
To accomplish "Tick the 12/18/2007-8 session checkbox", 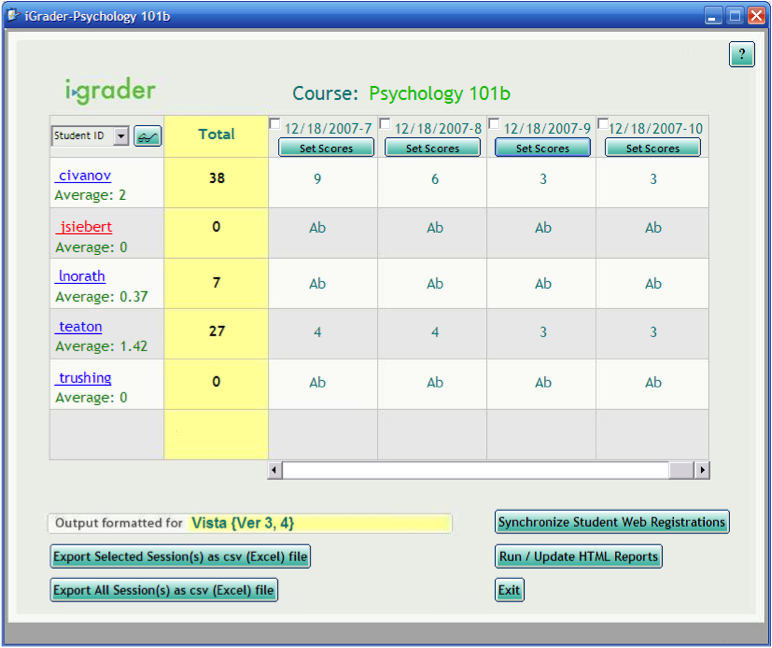I will coord(385,124).
